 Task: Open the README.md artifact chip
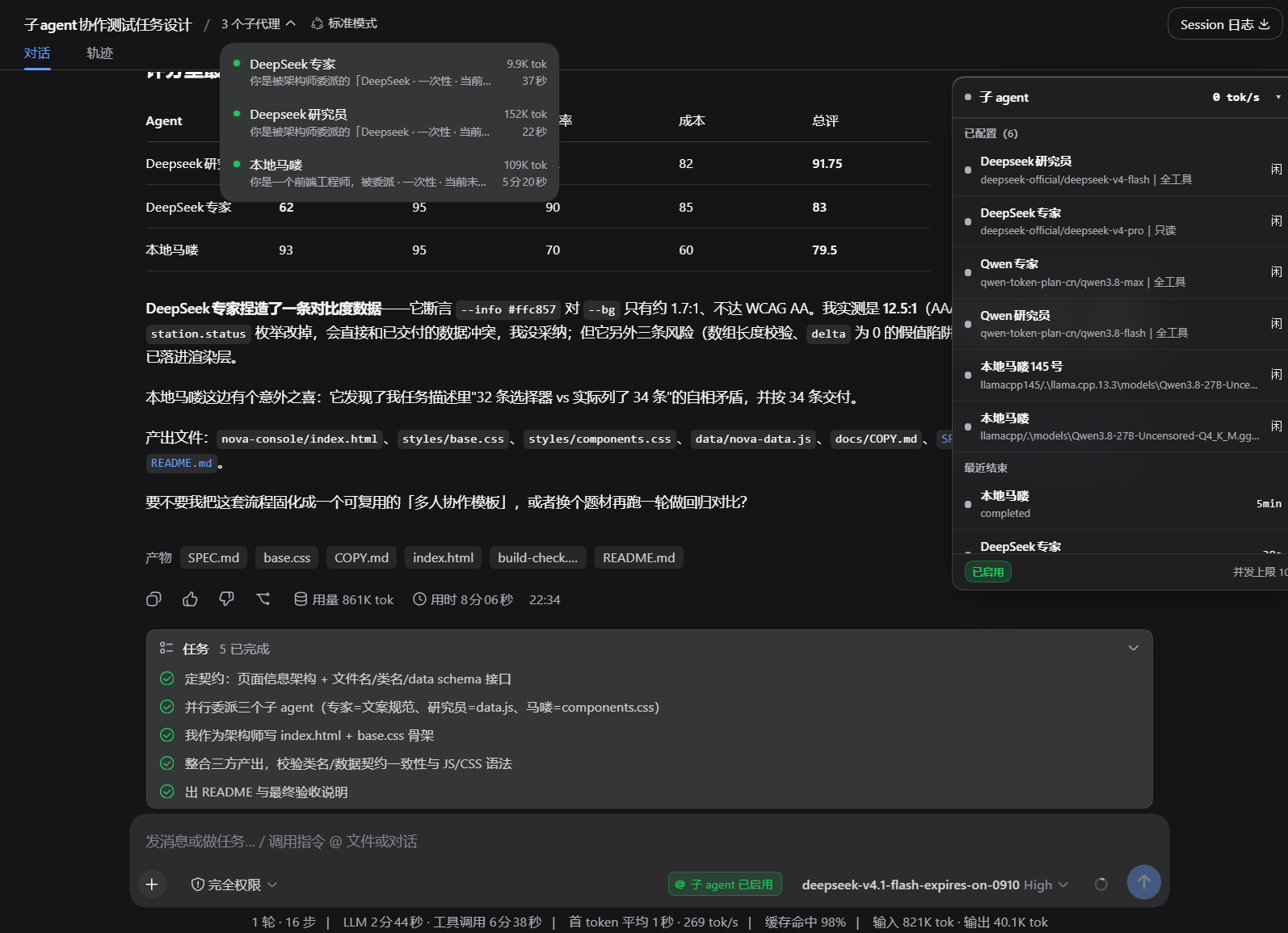[x=638, y=557]
